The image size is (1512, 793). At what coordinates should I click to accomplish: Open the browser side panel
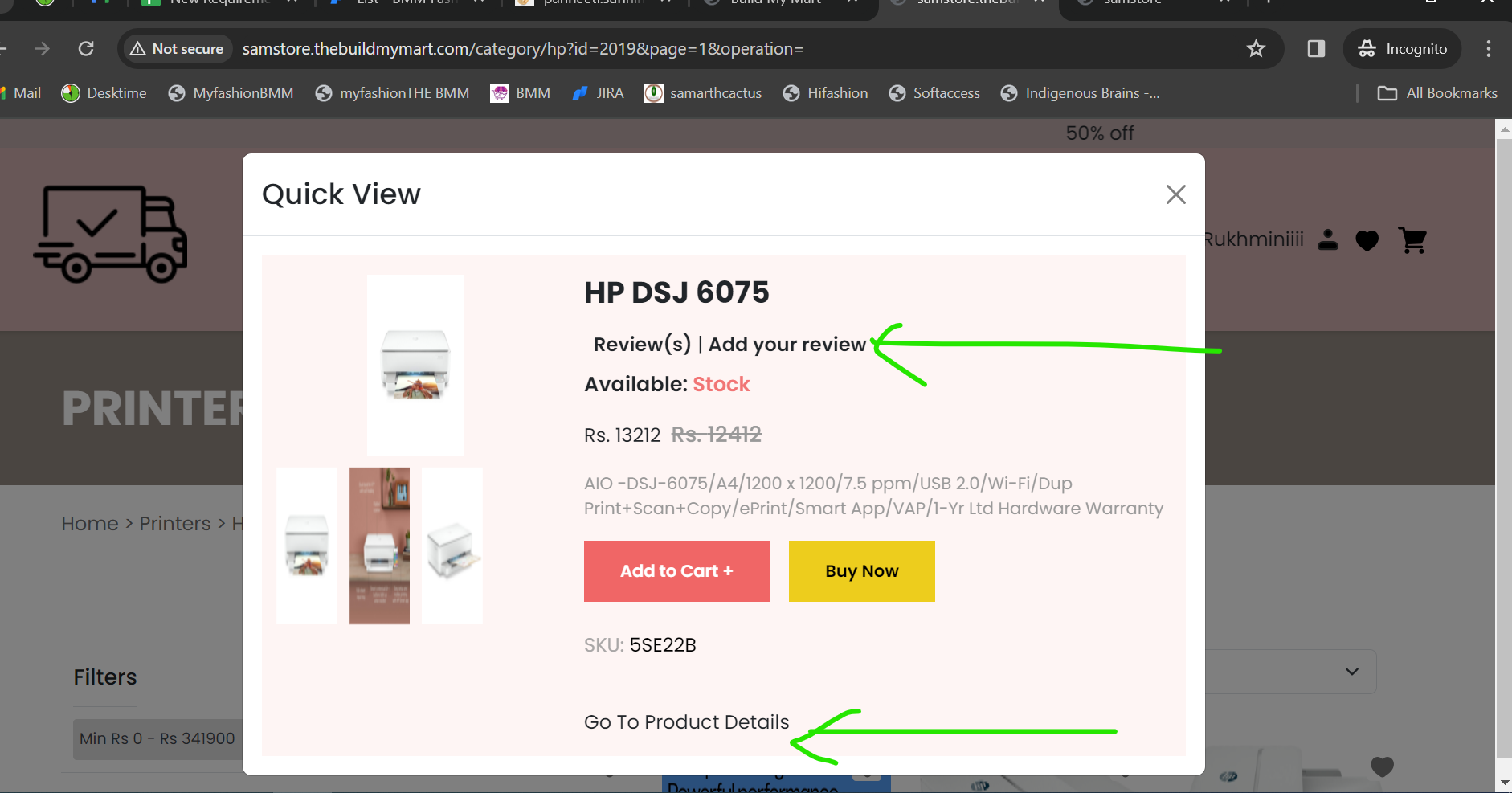click(1316, 49)
